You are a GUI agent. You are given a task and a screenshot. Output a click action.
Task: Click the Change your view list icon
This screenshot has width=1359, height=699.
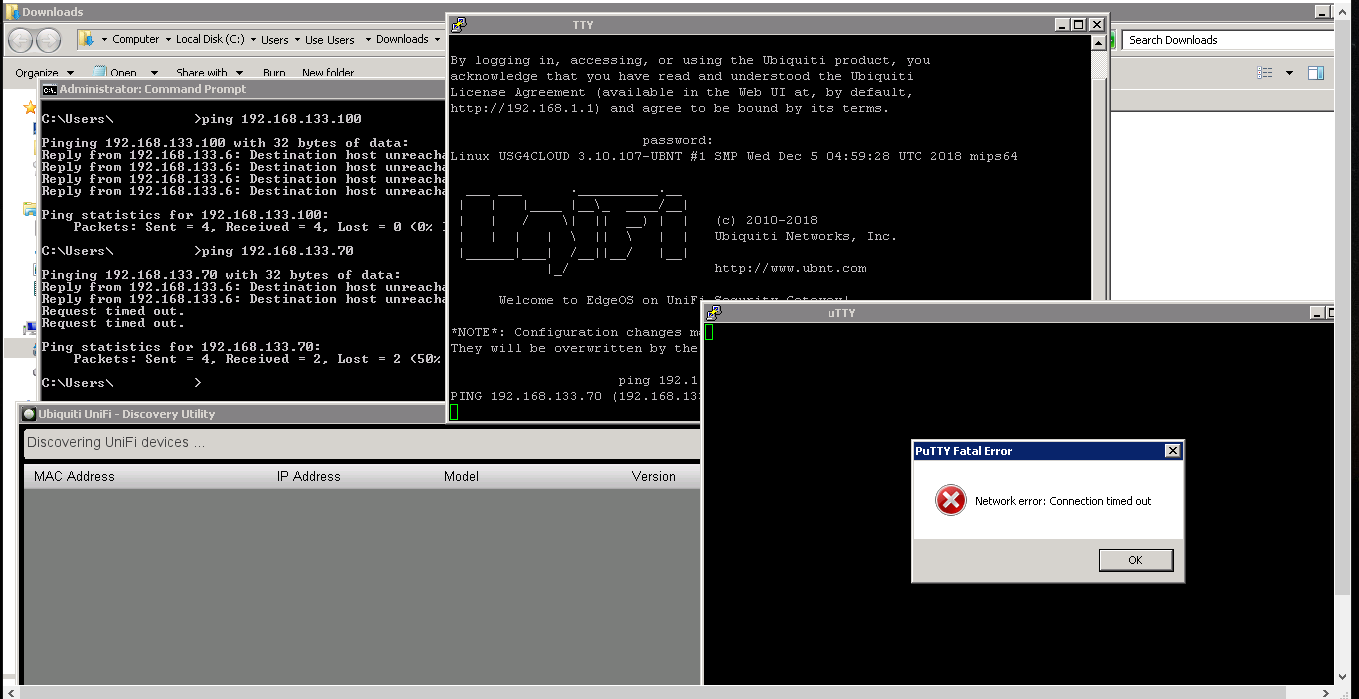point(1265,73)
